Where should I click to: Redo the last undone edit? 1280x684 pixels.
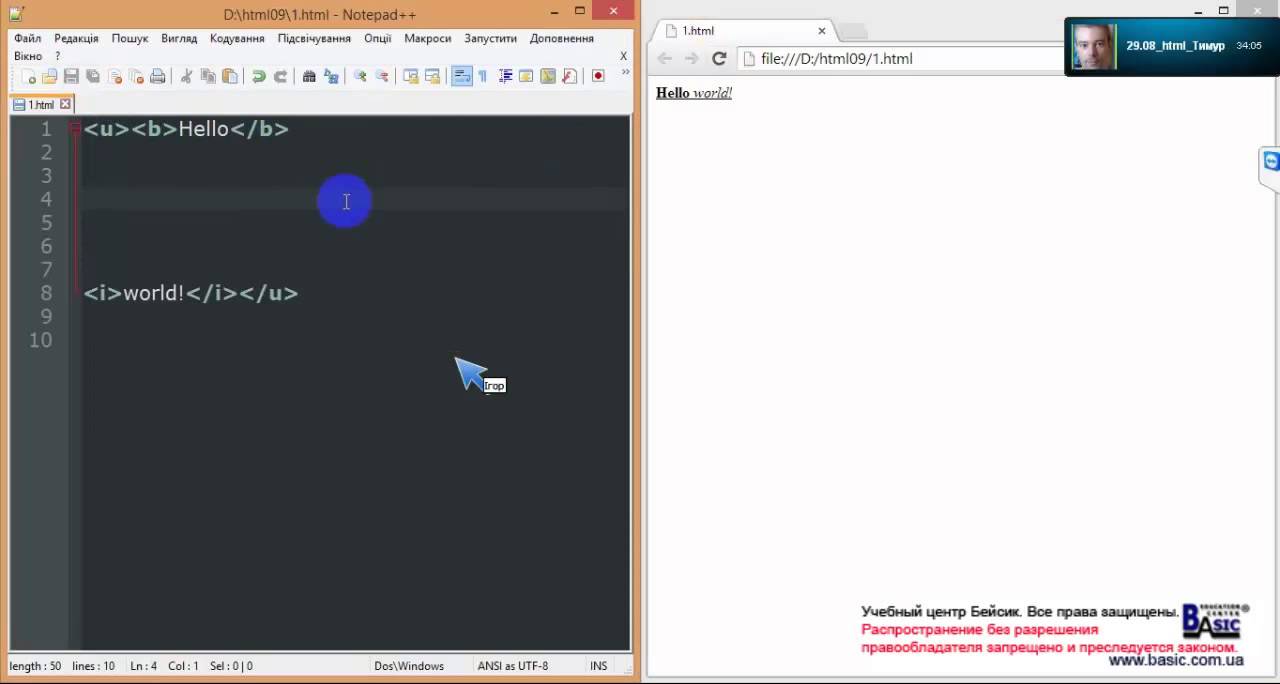point(281,76)
